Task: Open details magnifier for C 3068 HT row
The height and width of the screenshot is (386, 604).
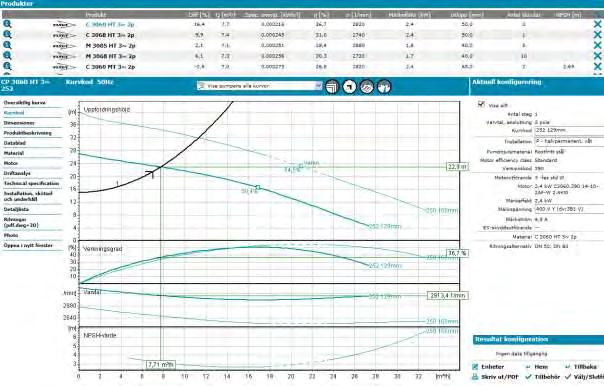Action: pyautogui.click(x=7, y=35)
